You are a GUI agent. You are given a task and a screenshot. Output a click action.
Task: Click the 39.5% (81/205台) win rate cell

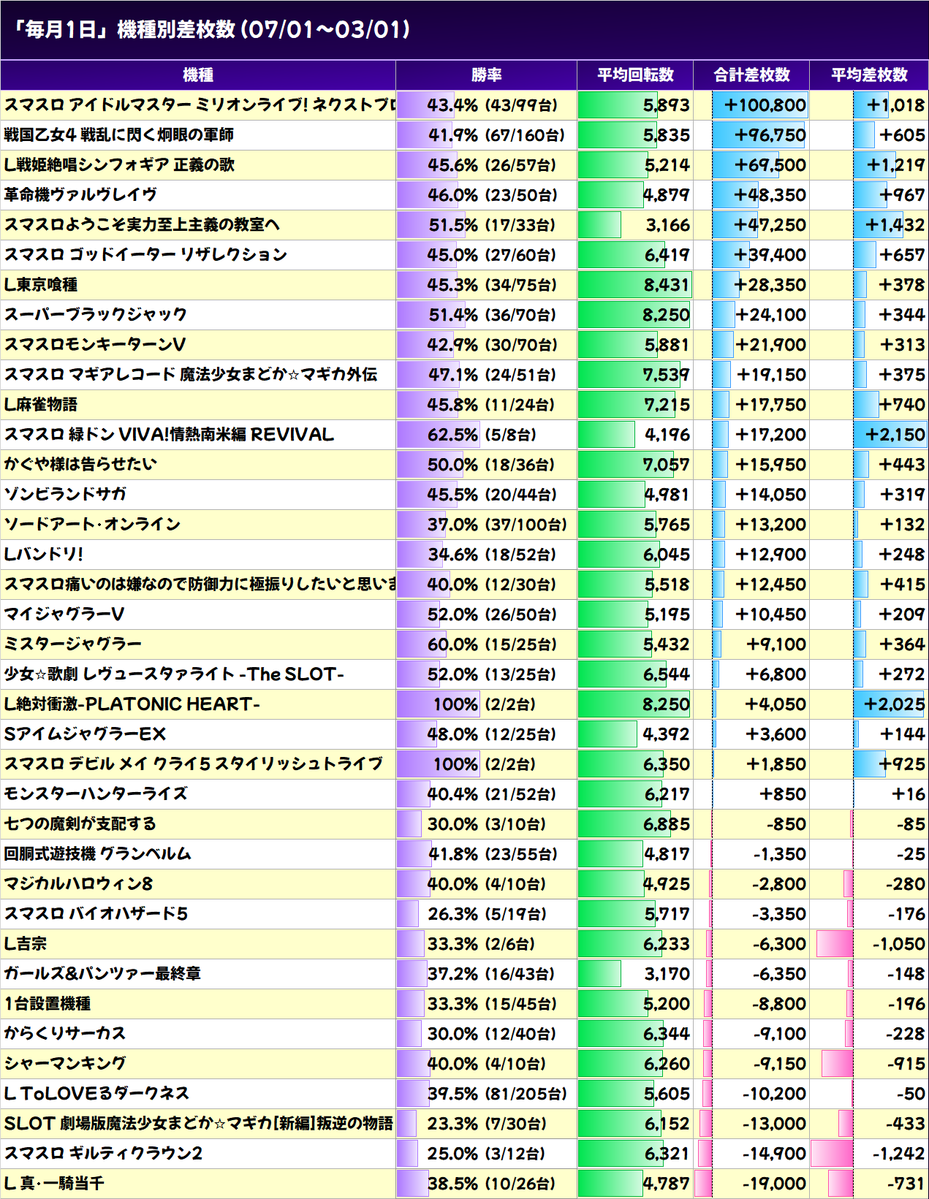[486, 1093]
